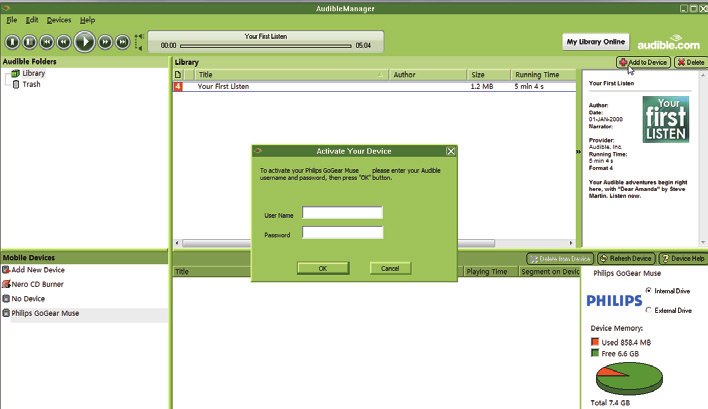Sort library by Size column

[x=489, y=75]
